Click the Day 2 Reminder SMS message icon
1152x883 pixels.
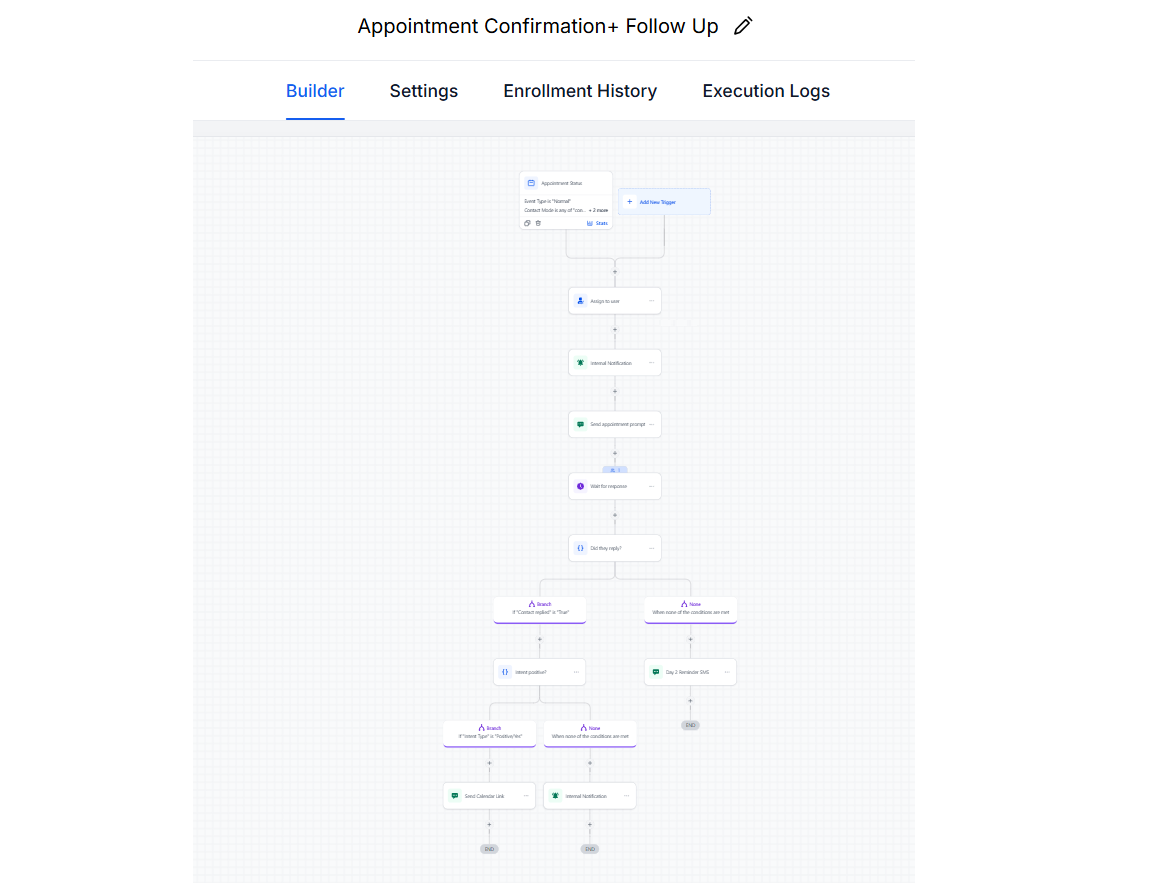656,672
